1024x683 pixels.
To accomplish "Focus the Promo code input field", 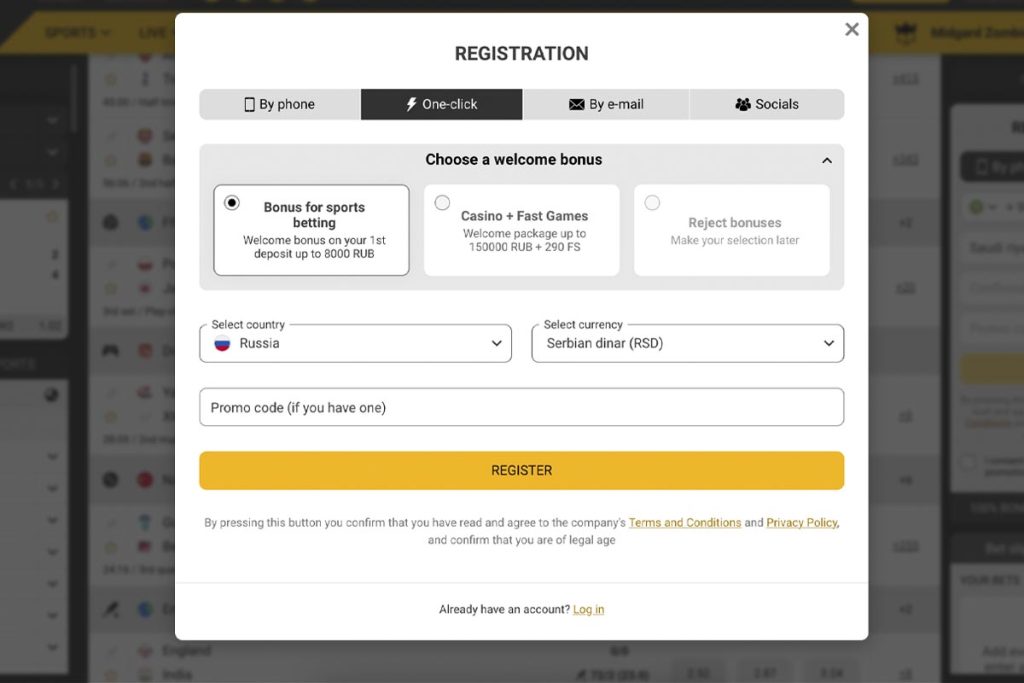I will click(521, 407).
